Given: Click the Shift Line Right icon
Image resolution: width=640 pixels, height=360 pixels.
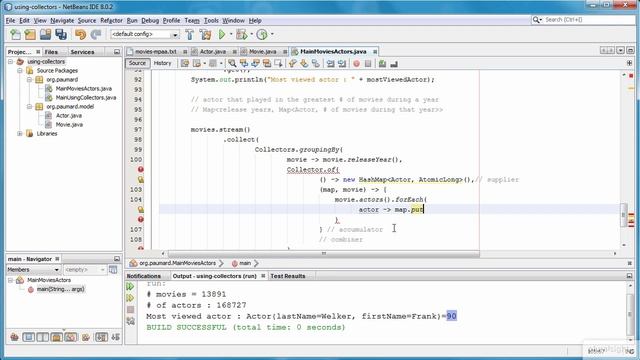Looking at the screenshot, I should pyautogui.click(x=342, y=63).
